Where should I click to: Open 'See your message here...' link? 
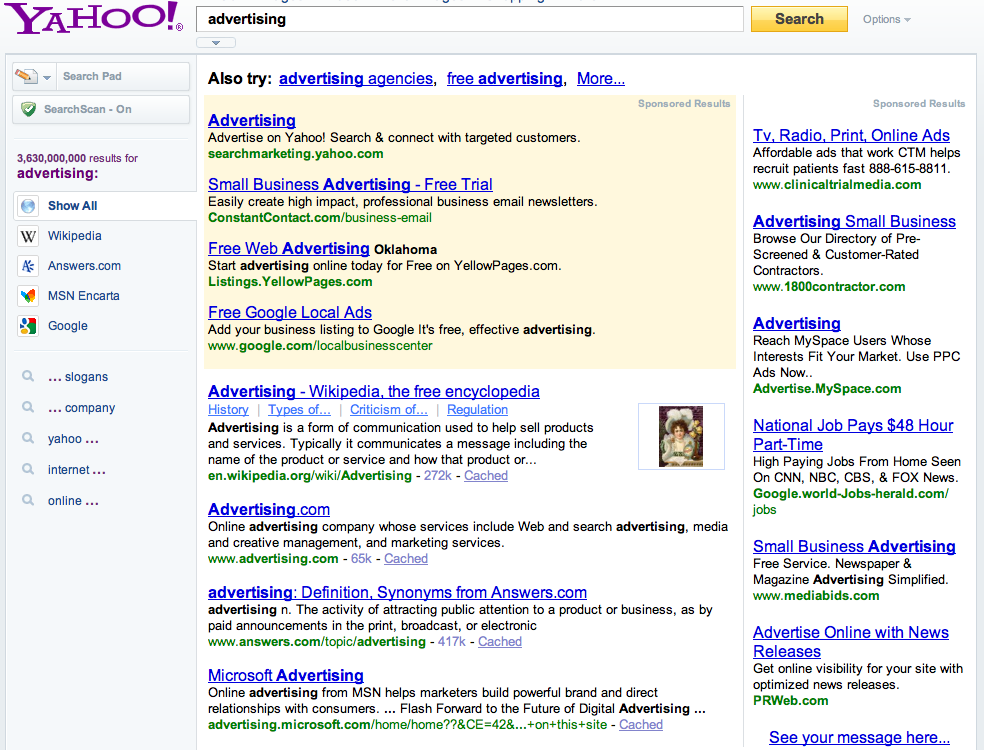tap(859, 738)
